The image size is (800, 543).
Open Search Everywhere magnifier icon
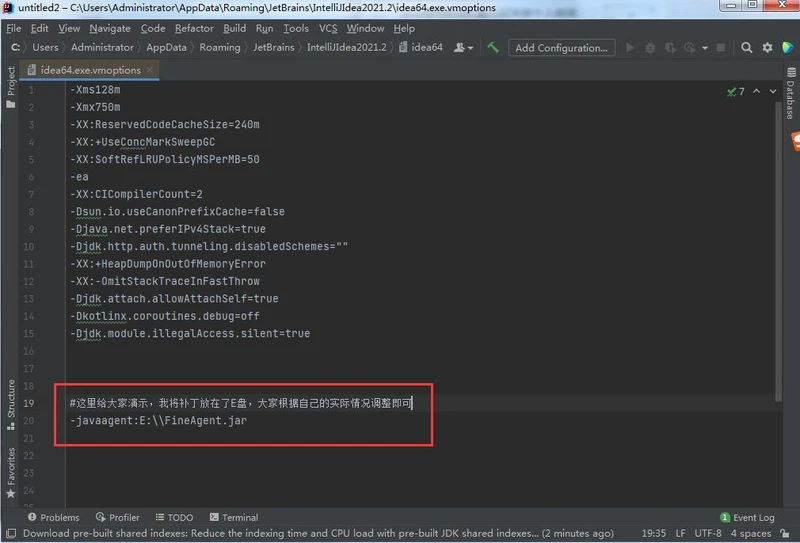747,47
